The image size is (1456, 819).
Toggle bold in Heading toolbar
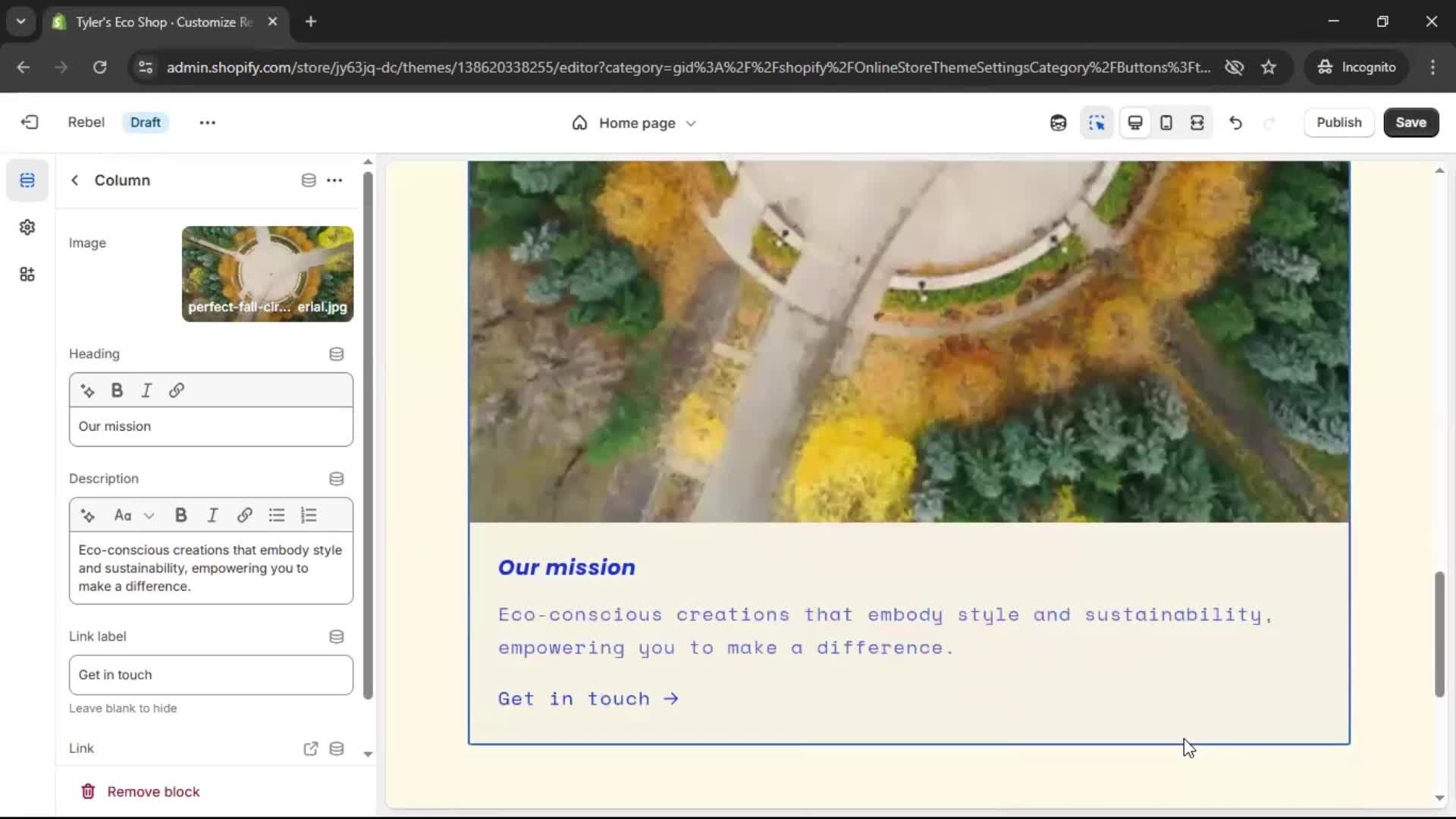pyautogui.click(x=117, y=391)
